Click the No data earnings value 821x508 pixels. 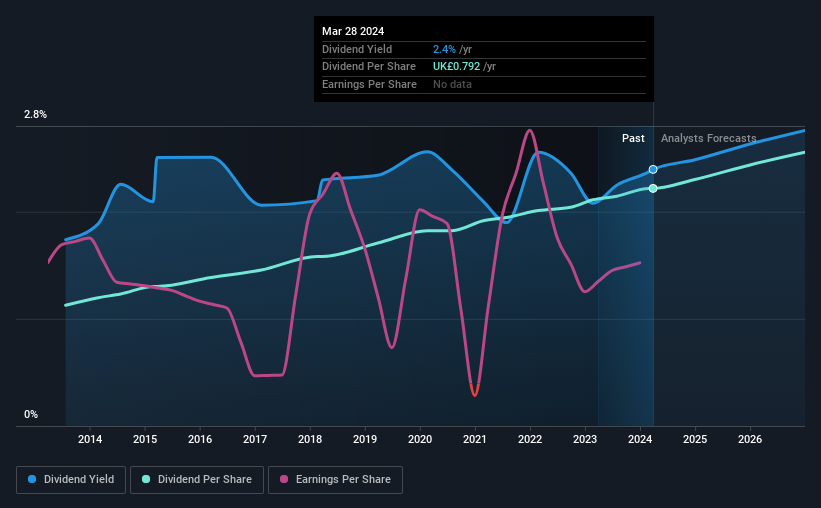click(x=452, y=84)
